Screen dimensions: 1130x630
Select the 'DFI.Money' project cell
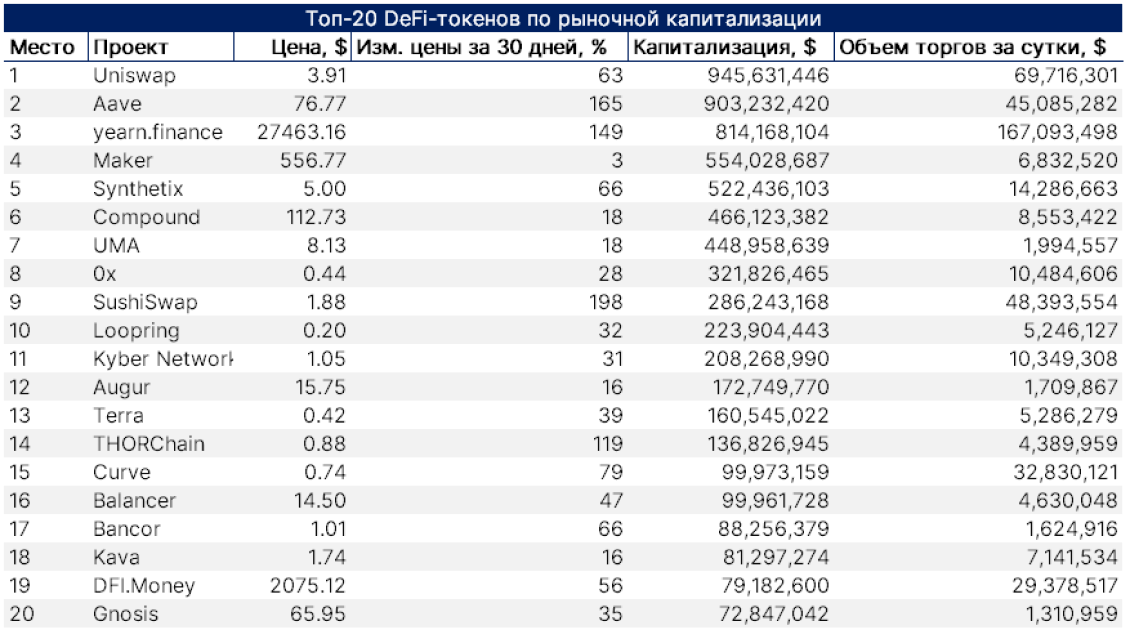pos(143,585)
